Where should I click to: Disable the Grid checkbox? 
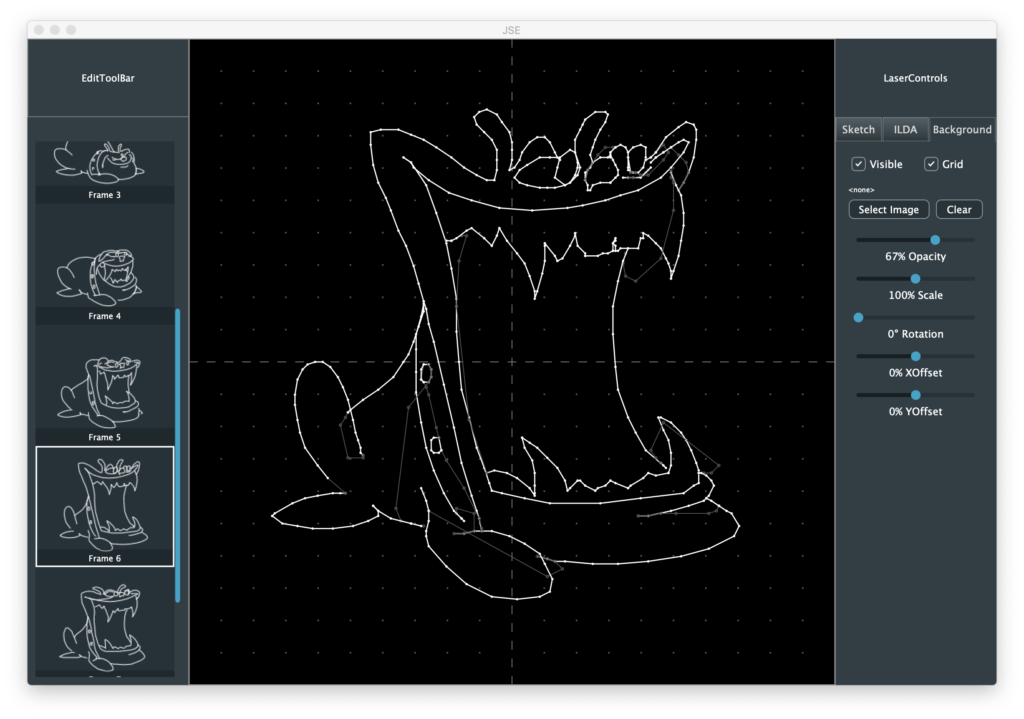[931, 164]
